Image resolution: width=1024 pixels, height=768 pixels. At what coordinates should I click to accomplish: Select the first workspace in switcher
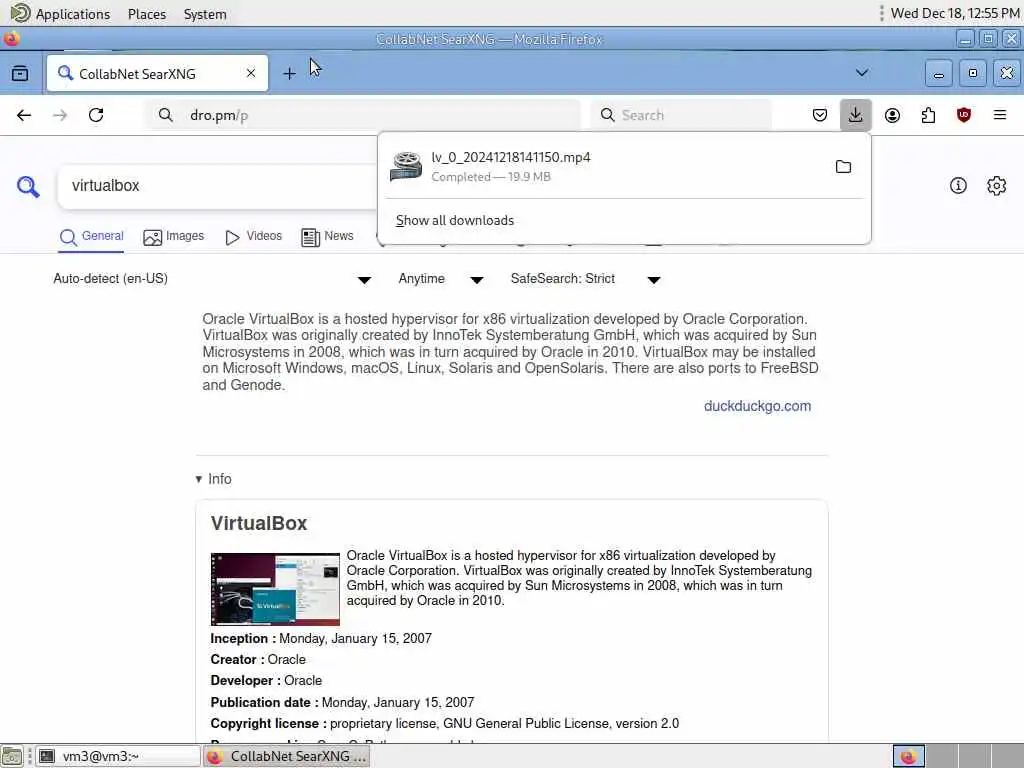click(908, 756)
